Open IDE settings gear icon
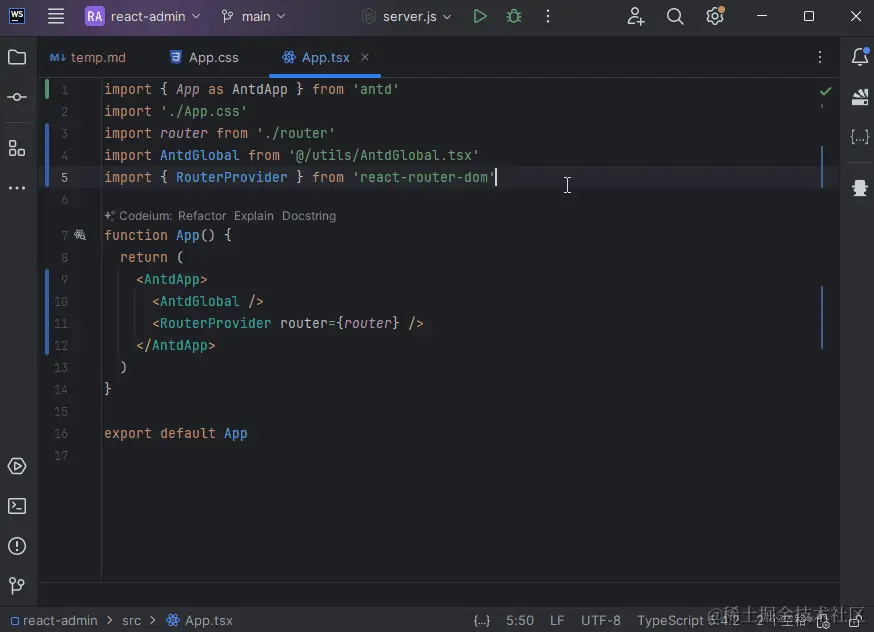This screenshot has height=632, width=874. pyautogui.click(x=715, y=16)
